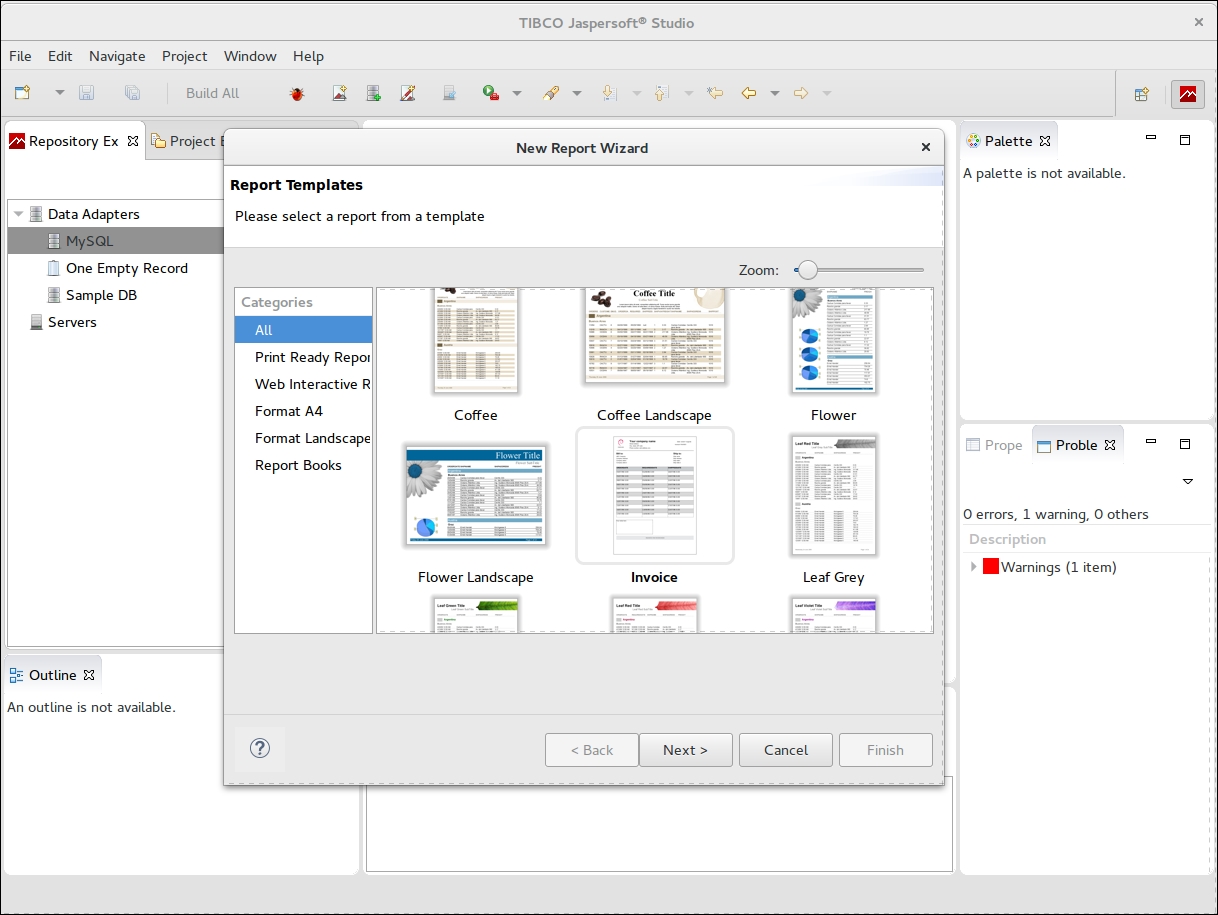Click the Save floppy disk icon
1218x915 pixels.
(x=86, y=93)
